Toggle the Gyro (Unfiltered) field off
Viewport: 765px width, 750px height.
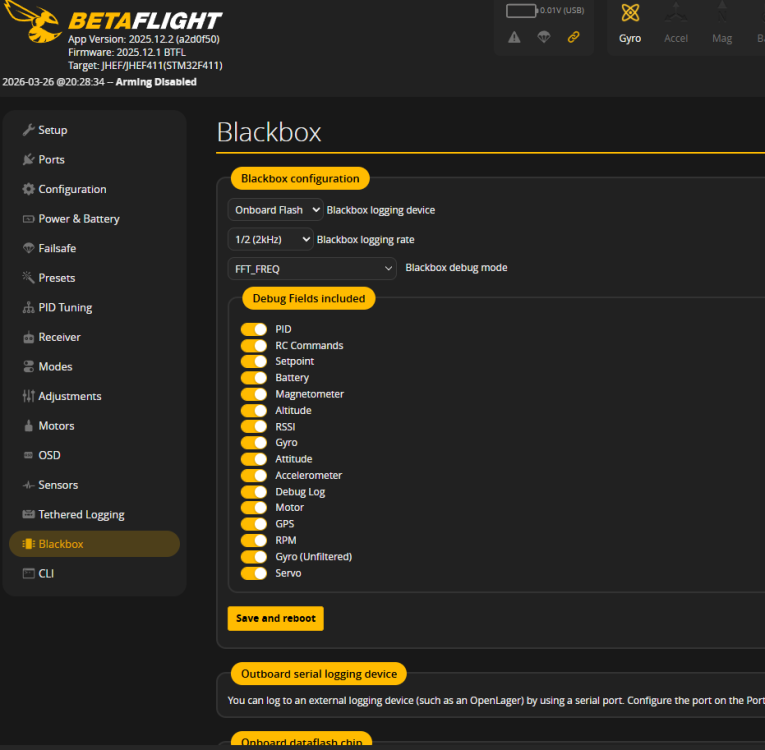tap(254, 557)
